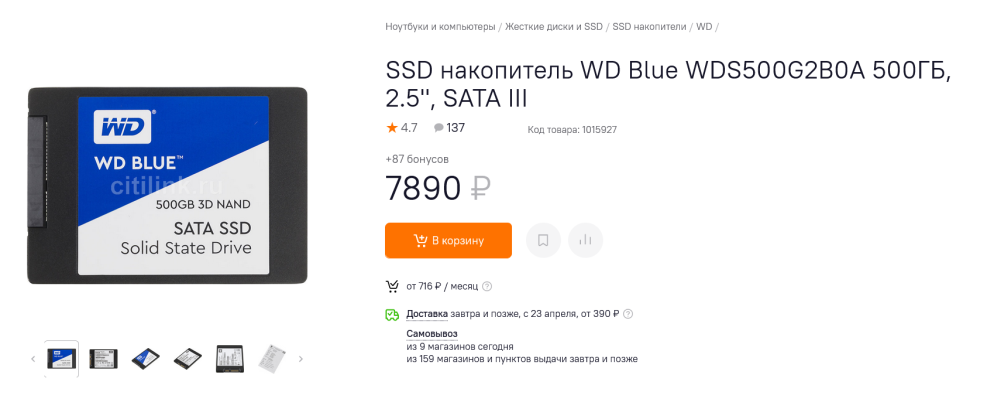The height and width of the screenshot is (409, 987).
Task: Go to Ноутбуки и компьютеры breadcrumb
Action: [441, 27]
